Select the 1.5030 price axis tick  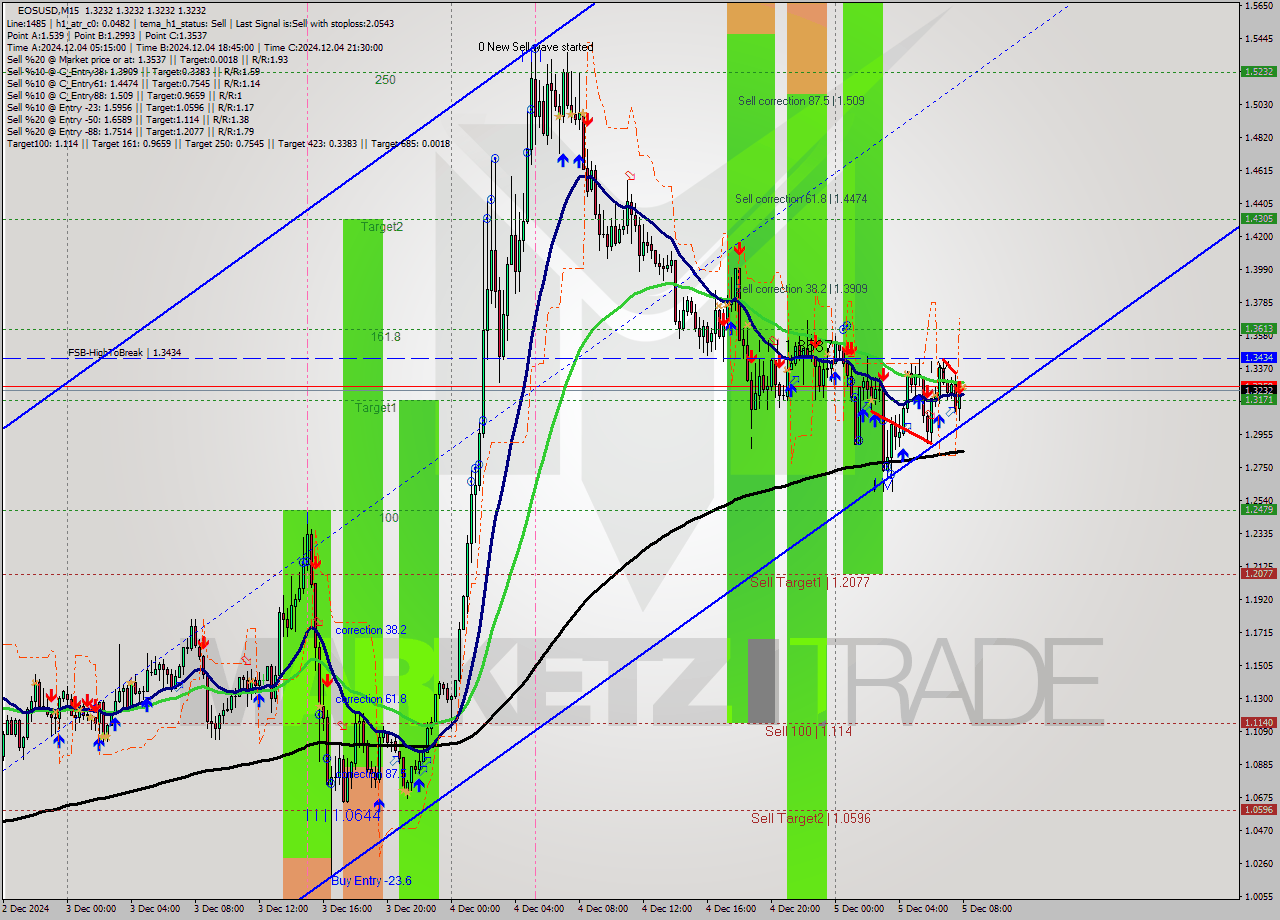tap(1259, 105)
